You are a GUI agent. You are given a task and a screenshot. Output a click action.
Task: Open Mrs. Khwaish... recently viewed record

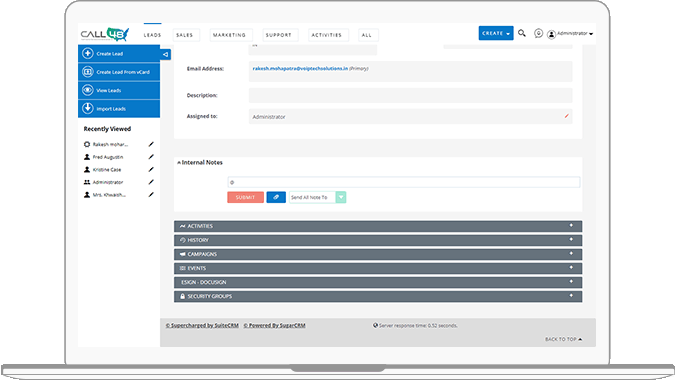pos(109,195)
